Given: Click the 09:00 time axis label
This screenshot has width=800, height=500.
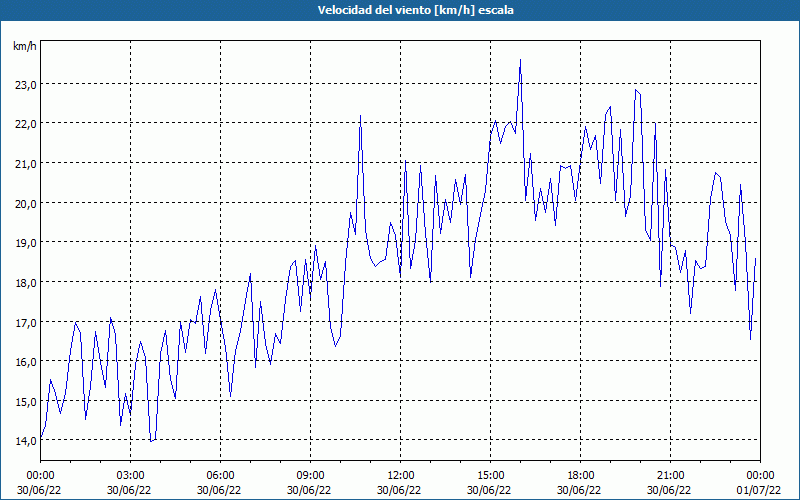Looking at the screenshot, I should tap(310, 476).
